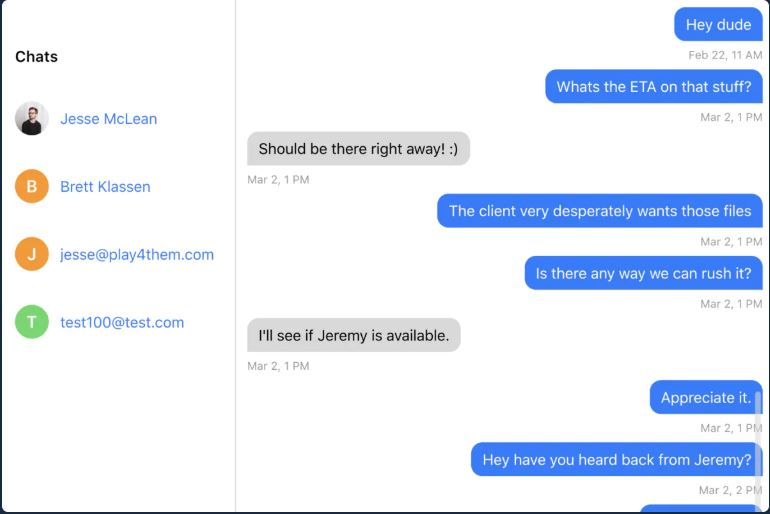Open the Brett Klassen chat
Screen dimensions: 770x514
coord(105,187)
